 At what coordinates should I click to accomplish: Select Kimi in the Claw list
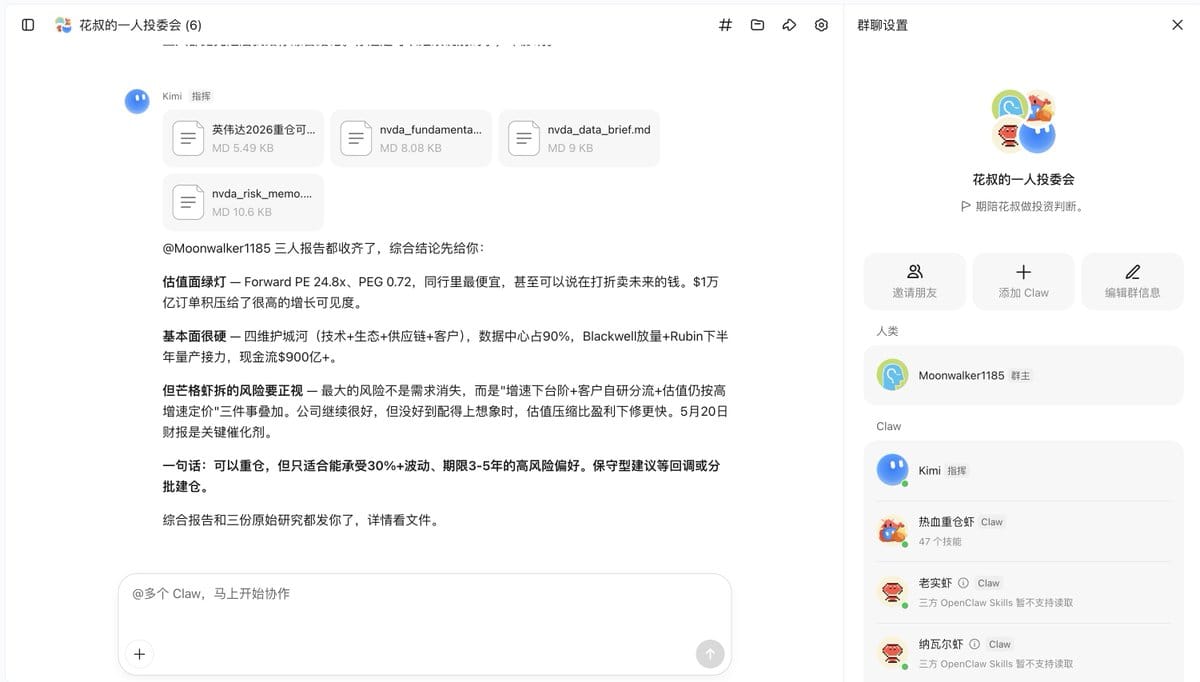tap(1023, 470)
